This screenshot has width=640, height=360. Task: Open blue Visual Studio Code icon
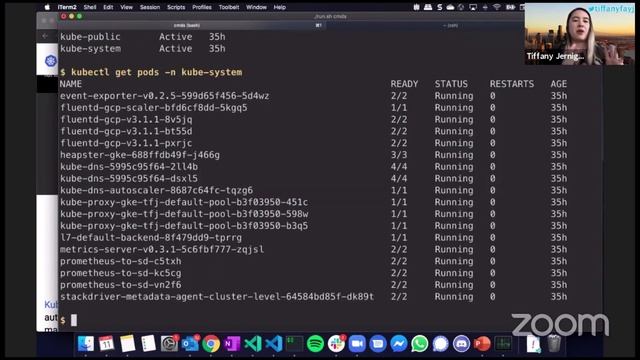click(x=274, y=344)
